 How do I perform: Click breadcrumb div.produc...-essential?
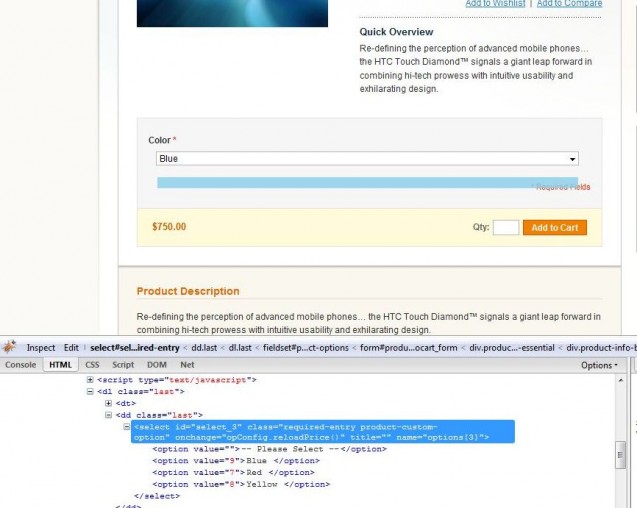click(512, 348)
